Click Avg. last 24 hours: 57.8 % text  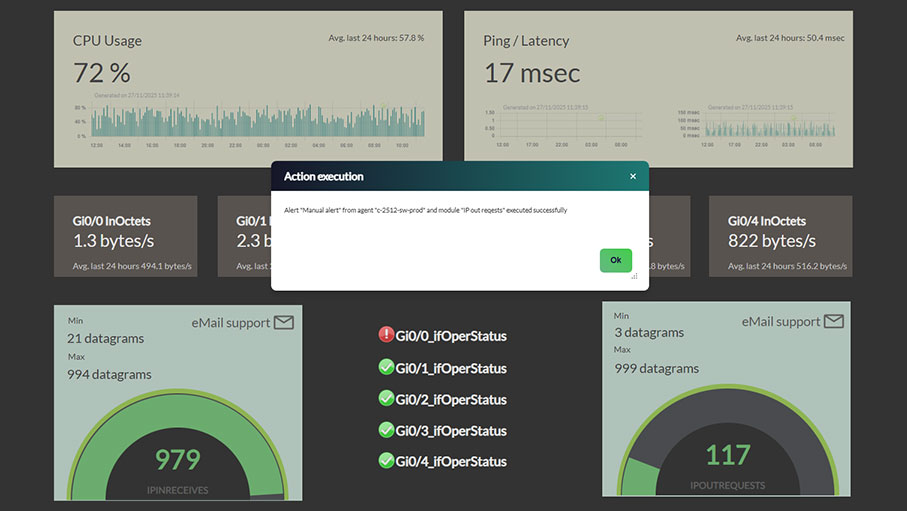click(376, 38)
